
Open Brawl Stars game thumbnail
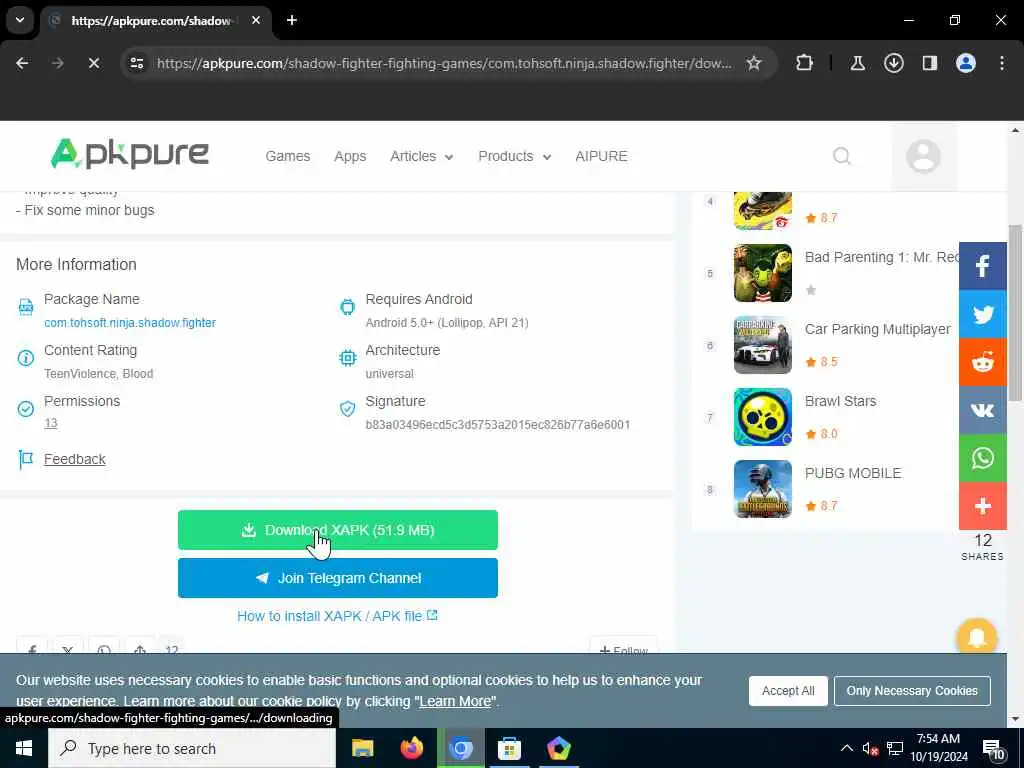pyautogui.click(x=762, y=417)
